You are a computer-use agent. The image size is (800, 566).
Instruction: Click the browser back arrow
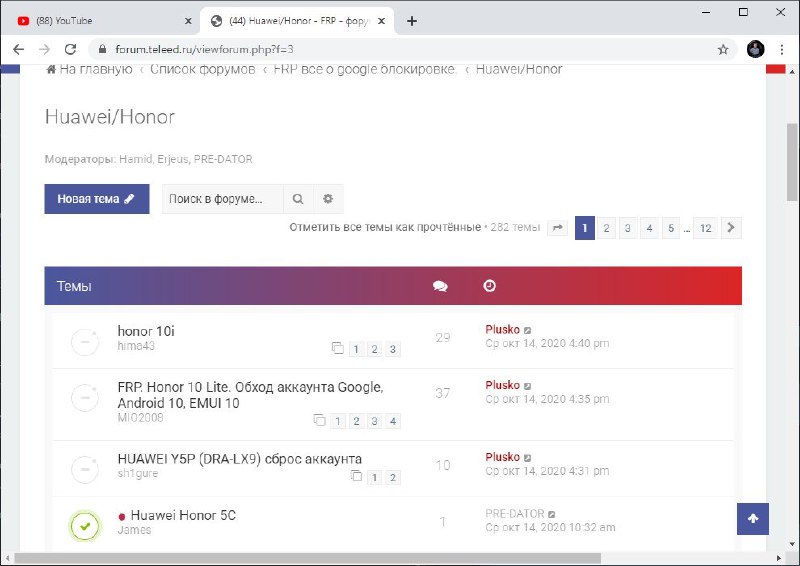18,50
